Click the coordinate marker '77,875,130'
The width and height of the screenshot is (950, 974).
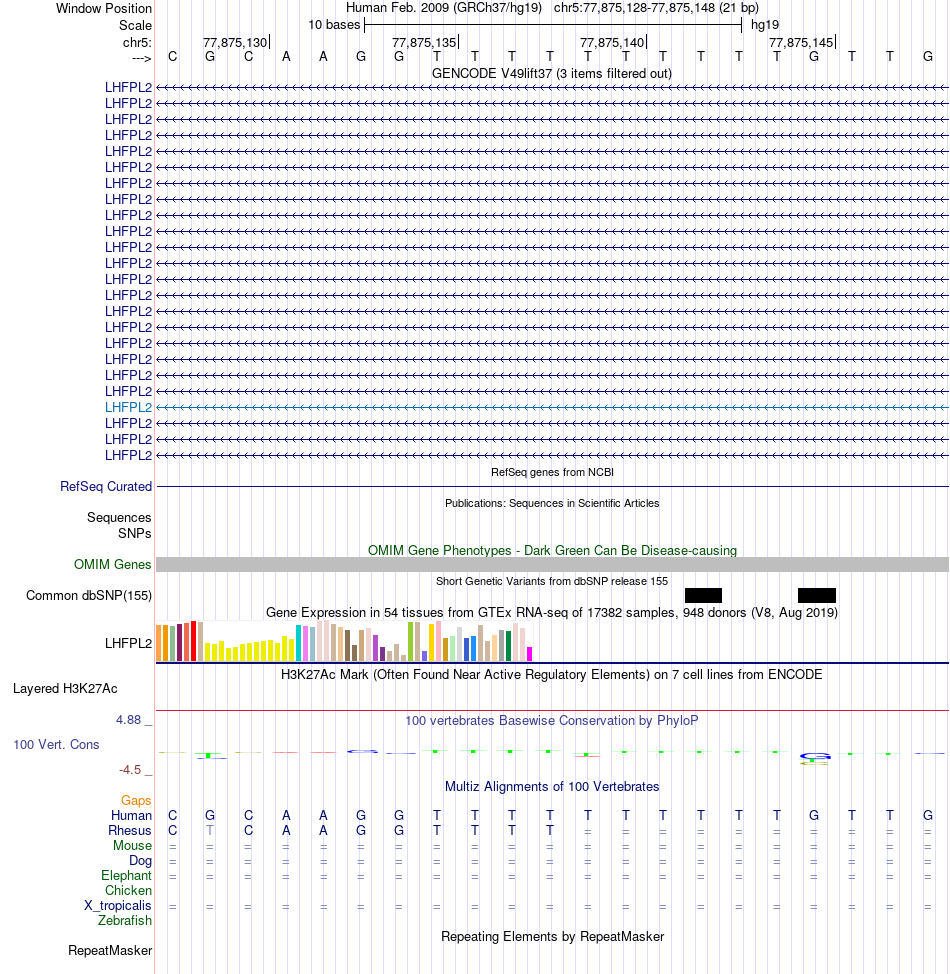(x=235, y=42)
